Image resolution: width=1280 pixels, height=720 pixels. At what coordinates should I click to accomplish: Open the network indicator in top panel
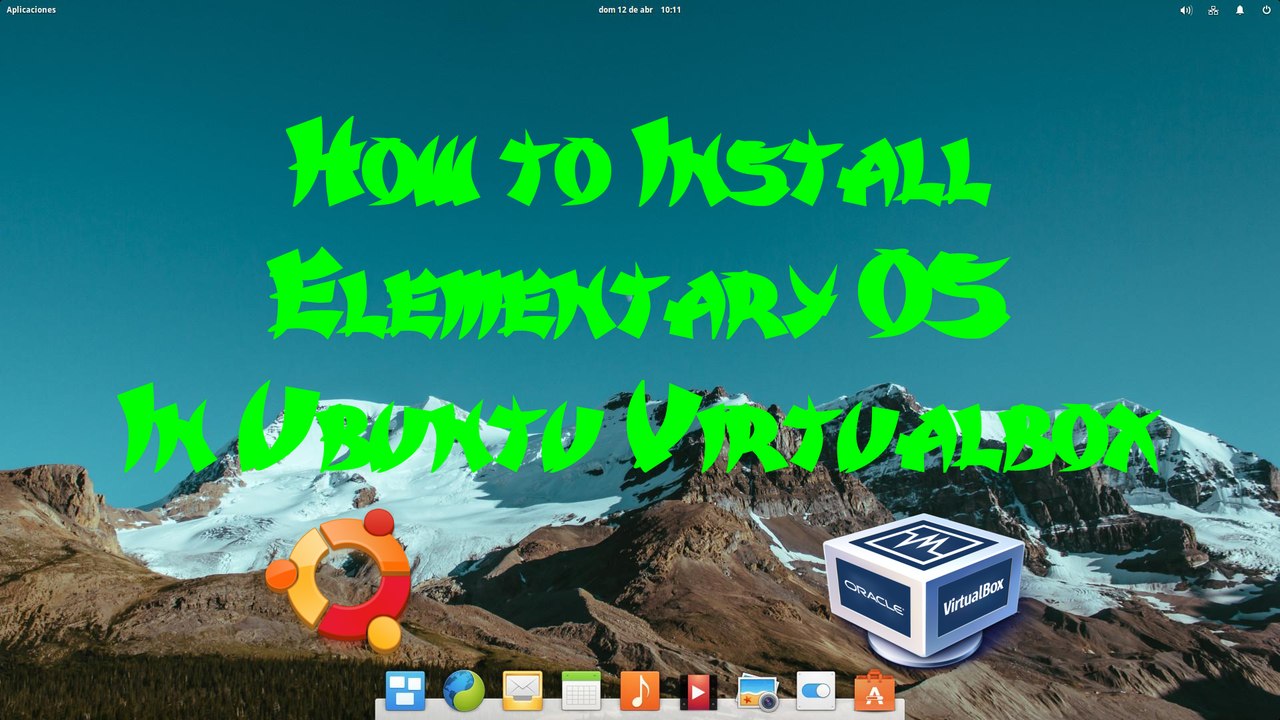[1213, 10]
